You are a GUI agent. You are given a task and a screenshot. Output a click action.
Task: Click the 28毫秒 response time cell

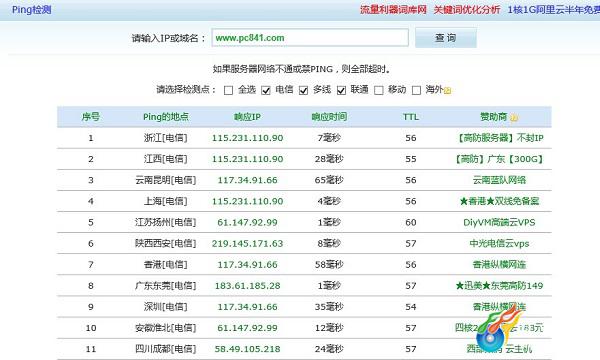coord(329,159)
